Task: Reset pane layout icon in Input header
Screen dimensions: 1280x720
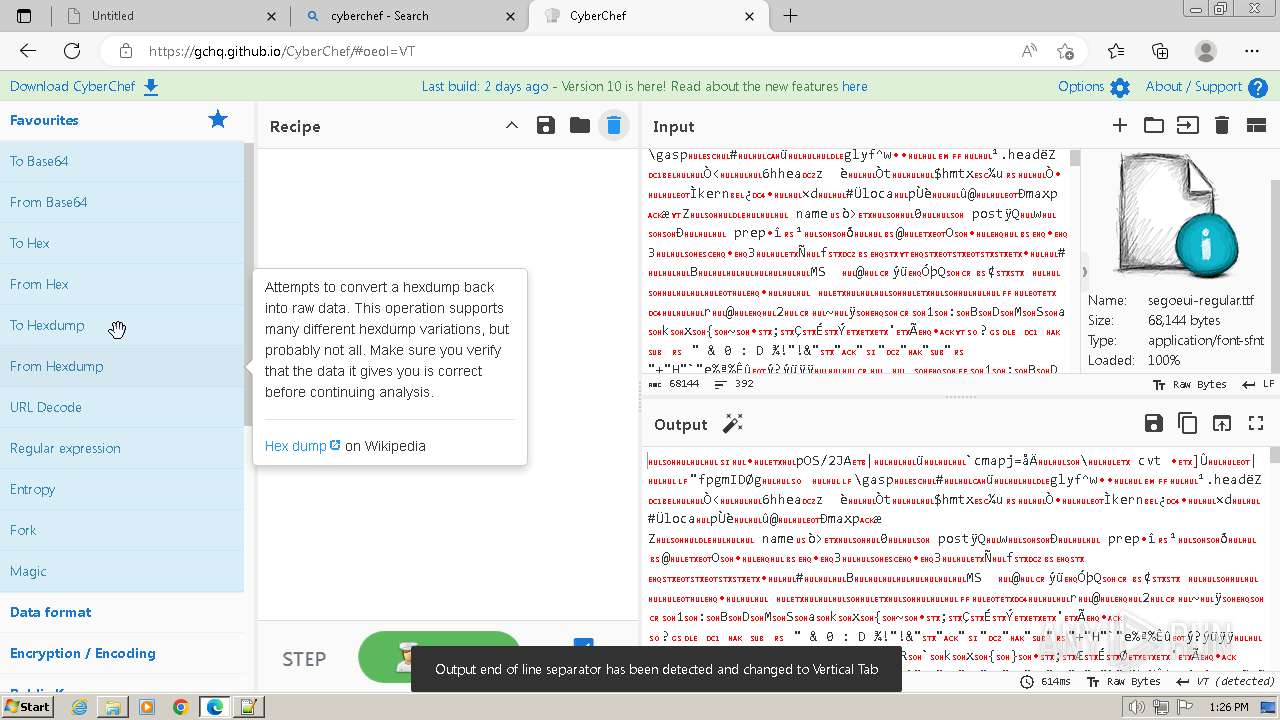Action: coord(1256,125)
